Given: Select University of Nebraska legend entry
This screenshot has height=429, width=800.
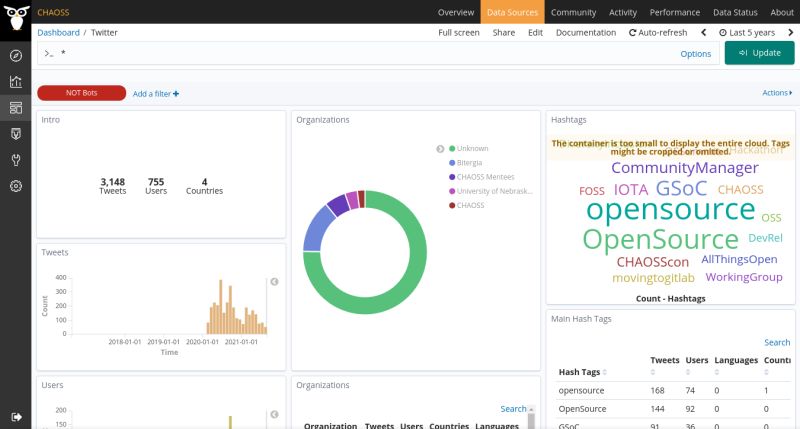Looking at the screenshot, I should coord(490,191).
